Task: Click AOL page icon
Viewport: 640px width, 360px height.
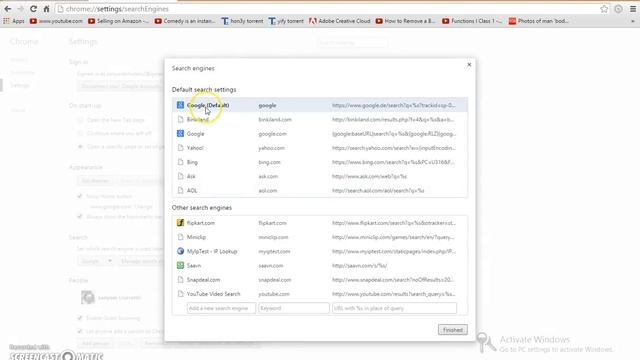Action: [180, 190]
